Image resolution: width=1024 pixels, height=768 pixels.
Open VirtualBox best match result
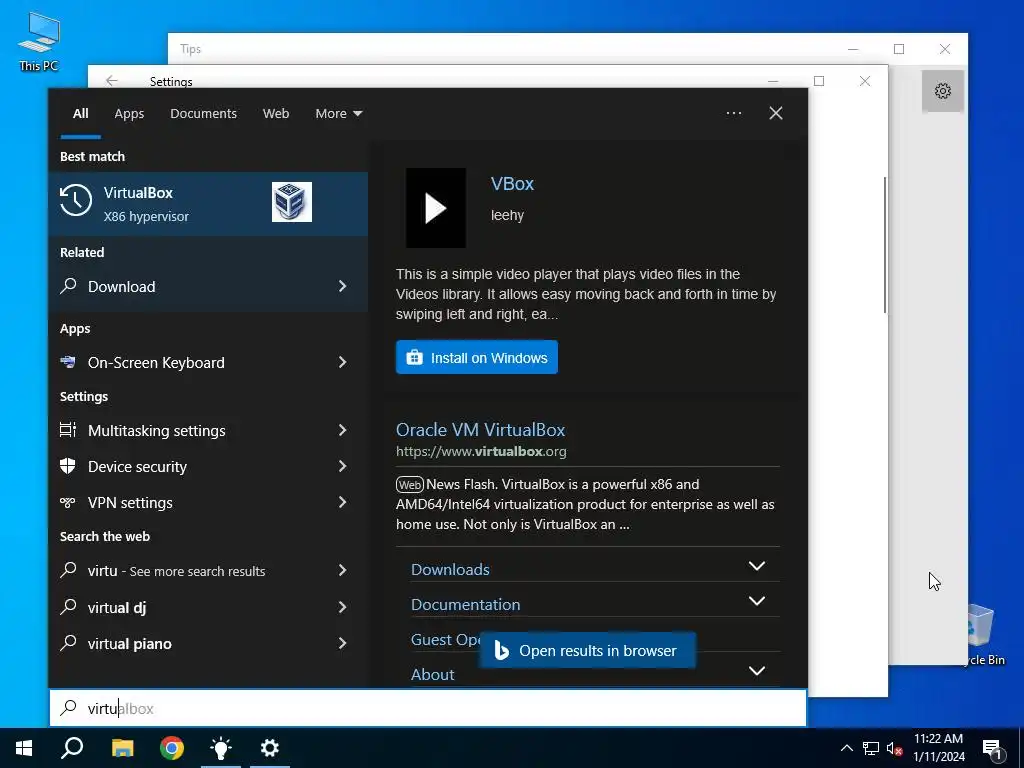(x=208, y=203)
